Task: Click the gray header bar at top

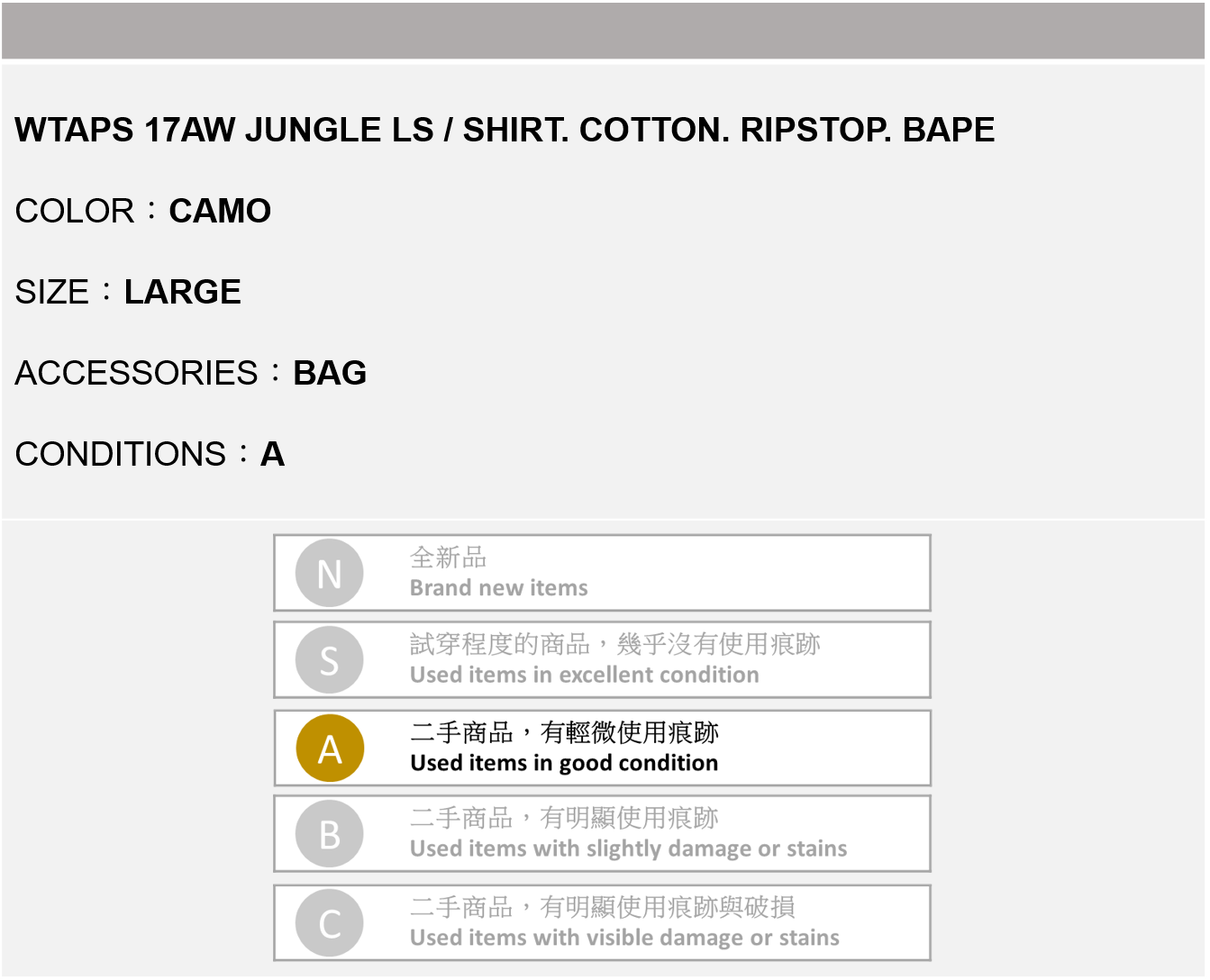Action: pyautogui.click(x=604, y=31)
